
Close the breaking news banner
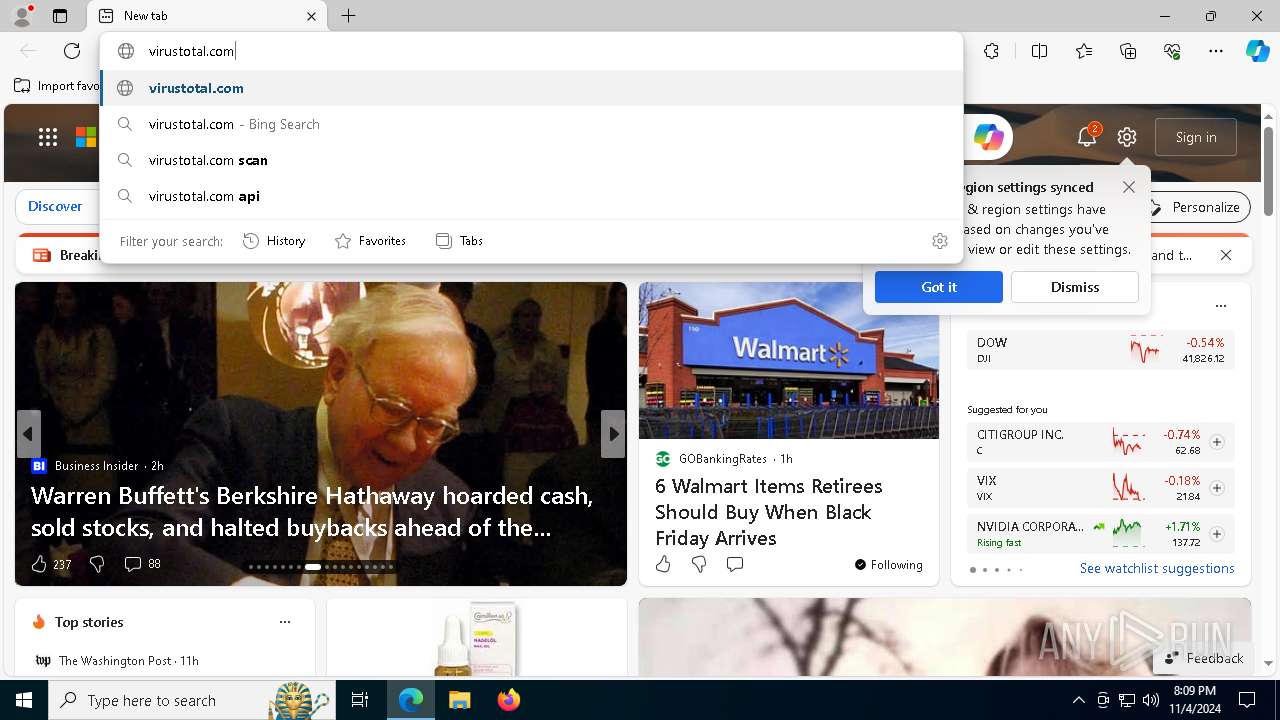tap(1226, 255)
